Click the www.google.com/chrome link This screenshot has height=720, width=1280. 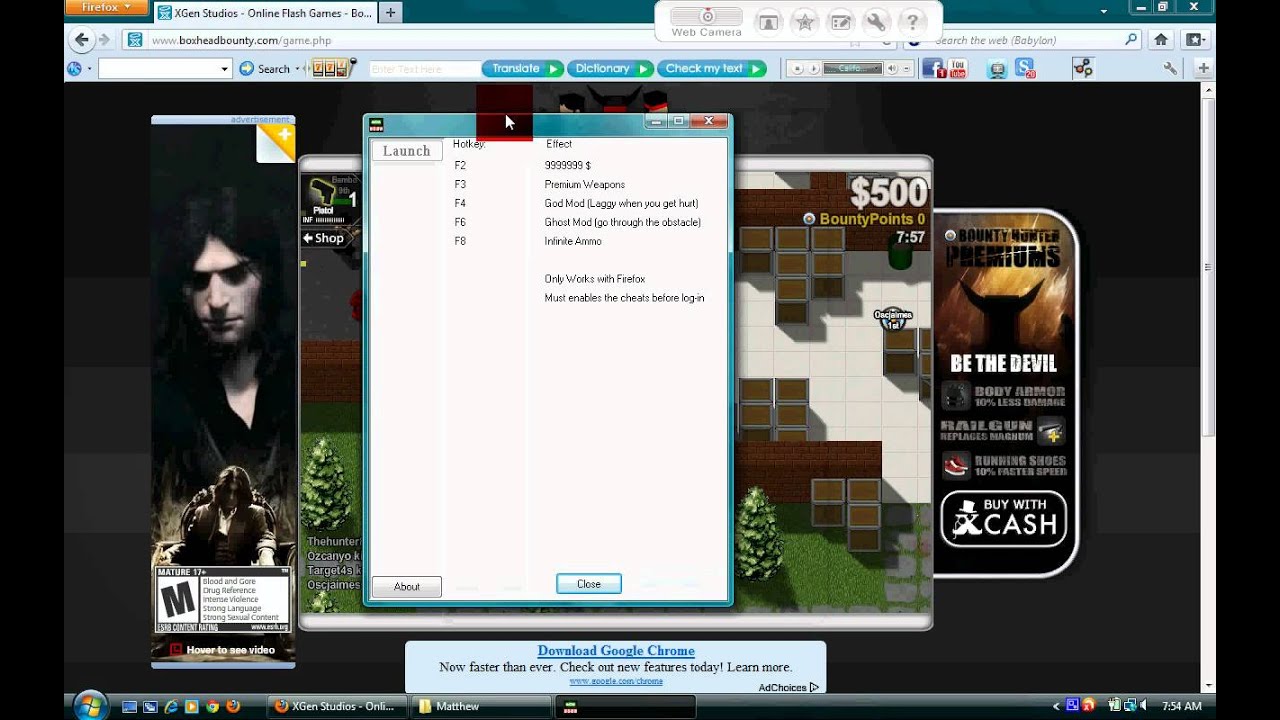pos(616,681)
